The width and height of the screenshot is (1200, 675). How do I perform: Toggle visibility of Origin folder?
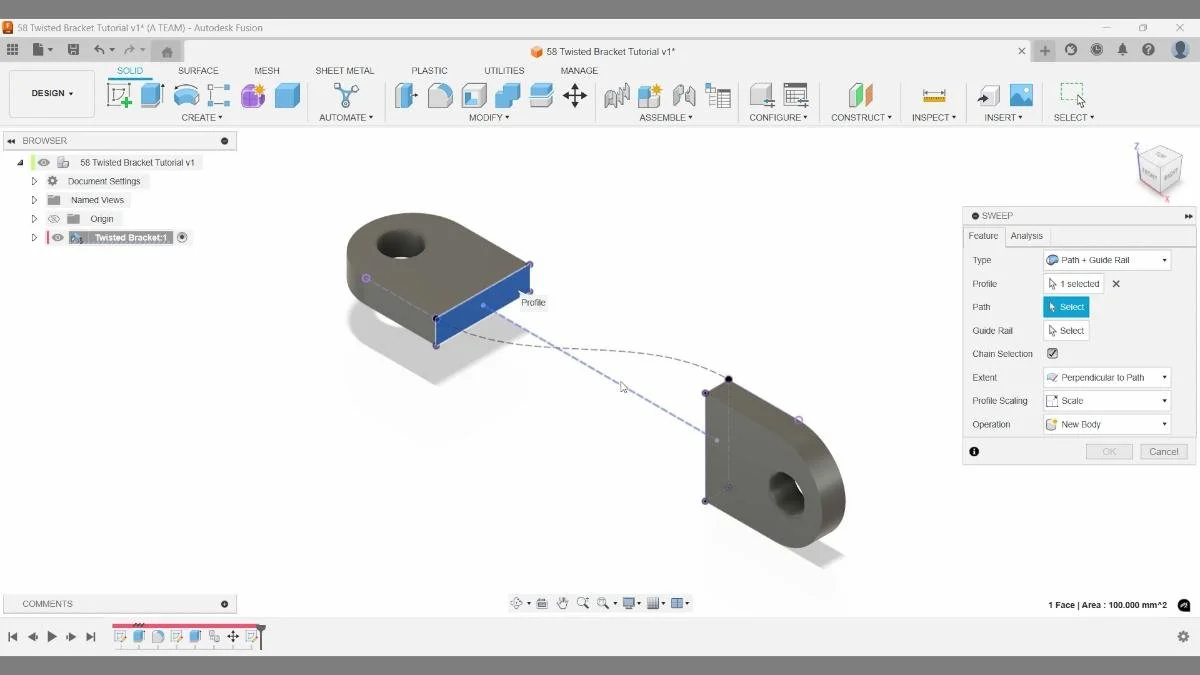coord(55,219)
